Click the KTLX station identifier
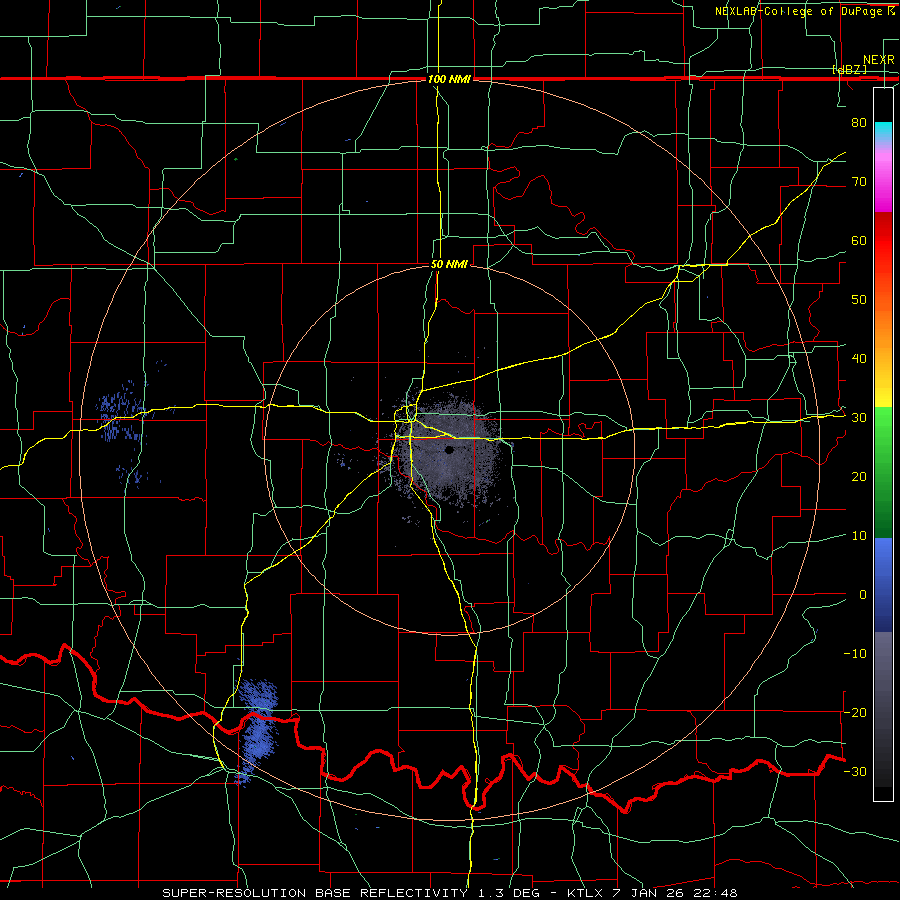 point(587,893)
